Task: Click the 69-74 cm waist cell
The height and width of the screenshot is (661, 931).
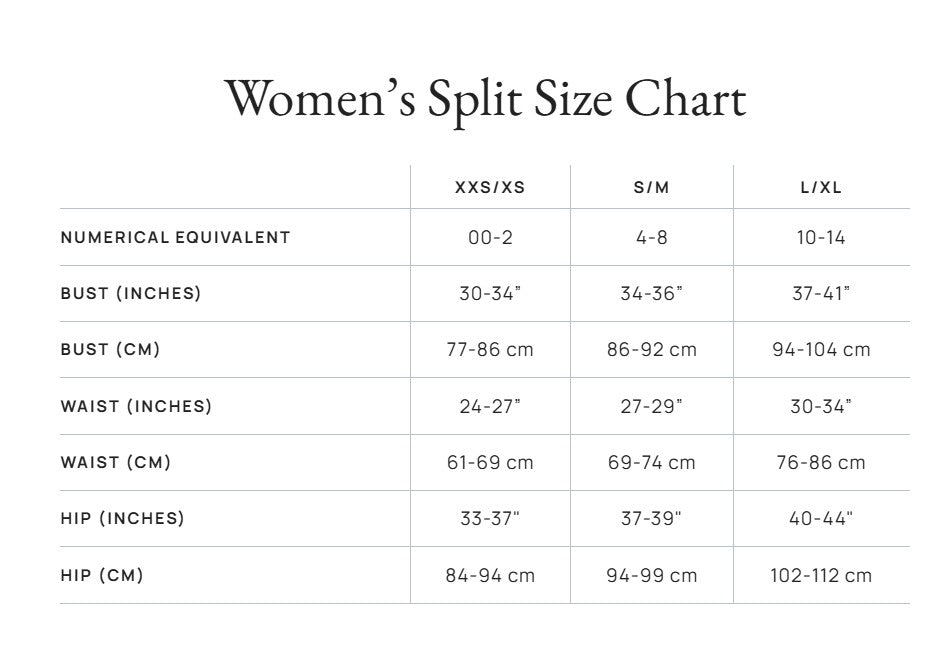Action: 652,462
